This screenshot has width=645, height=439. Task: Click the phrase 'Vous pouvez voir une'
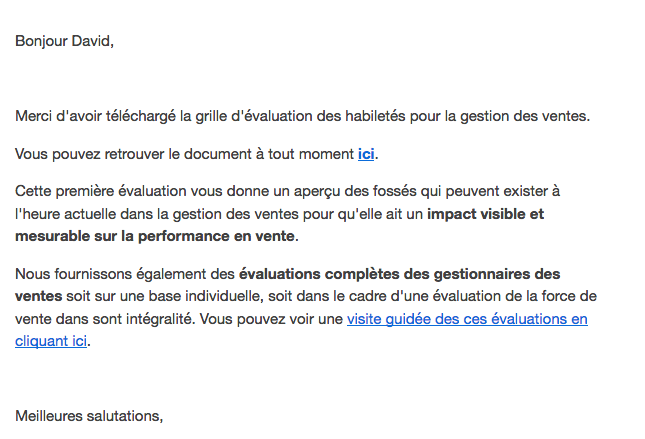[x=271, y=319]
